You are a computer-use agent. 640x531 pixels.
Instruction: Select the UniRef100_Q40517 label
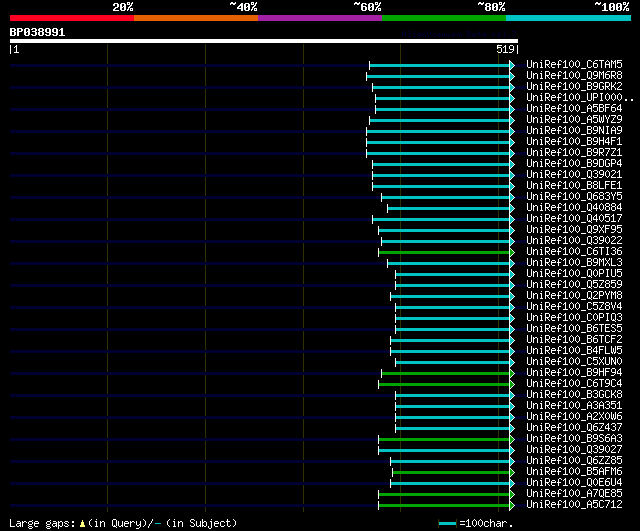574,219
